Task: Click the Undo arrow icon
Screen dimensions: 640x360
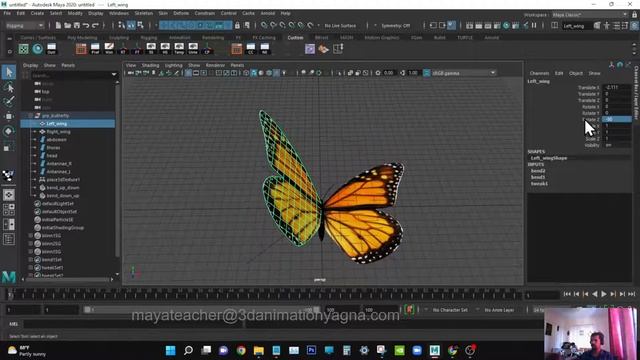Action: [86, 25]
